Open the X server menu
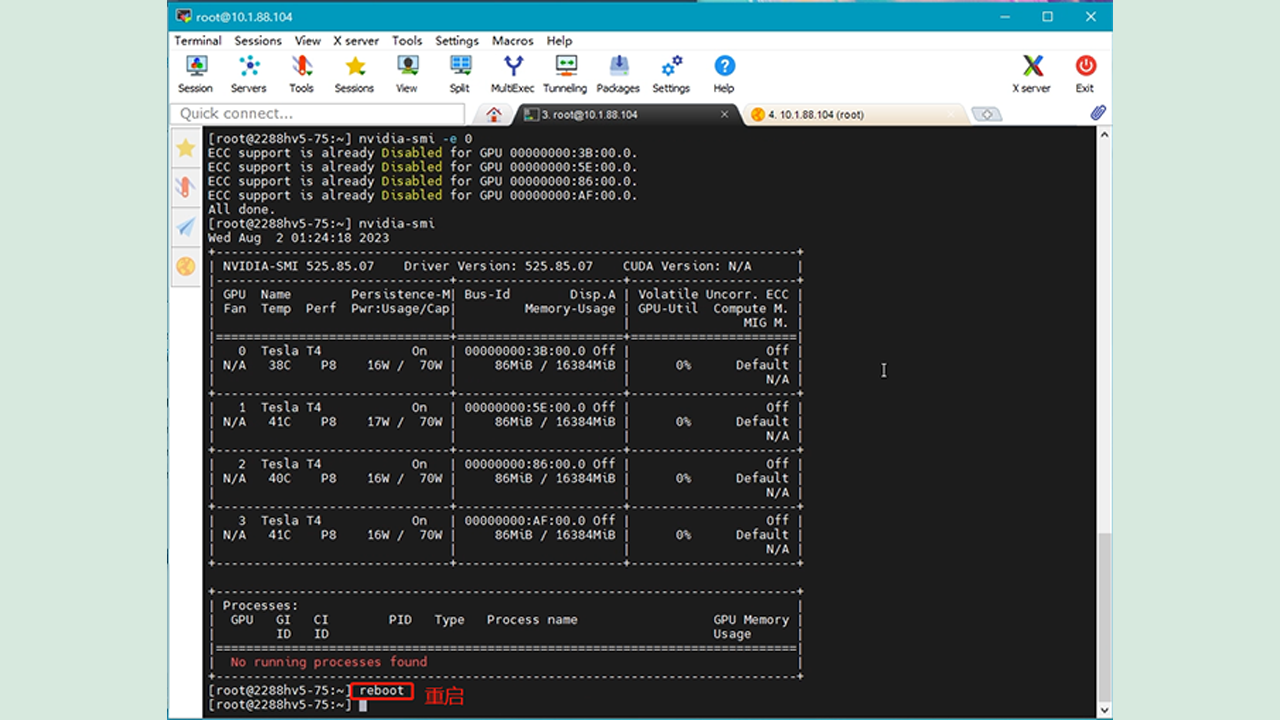The width and height of the screenshot is (1280, 720). point(356,41)
